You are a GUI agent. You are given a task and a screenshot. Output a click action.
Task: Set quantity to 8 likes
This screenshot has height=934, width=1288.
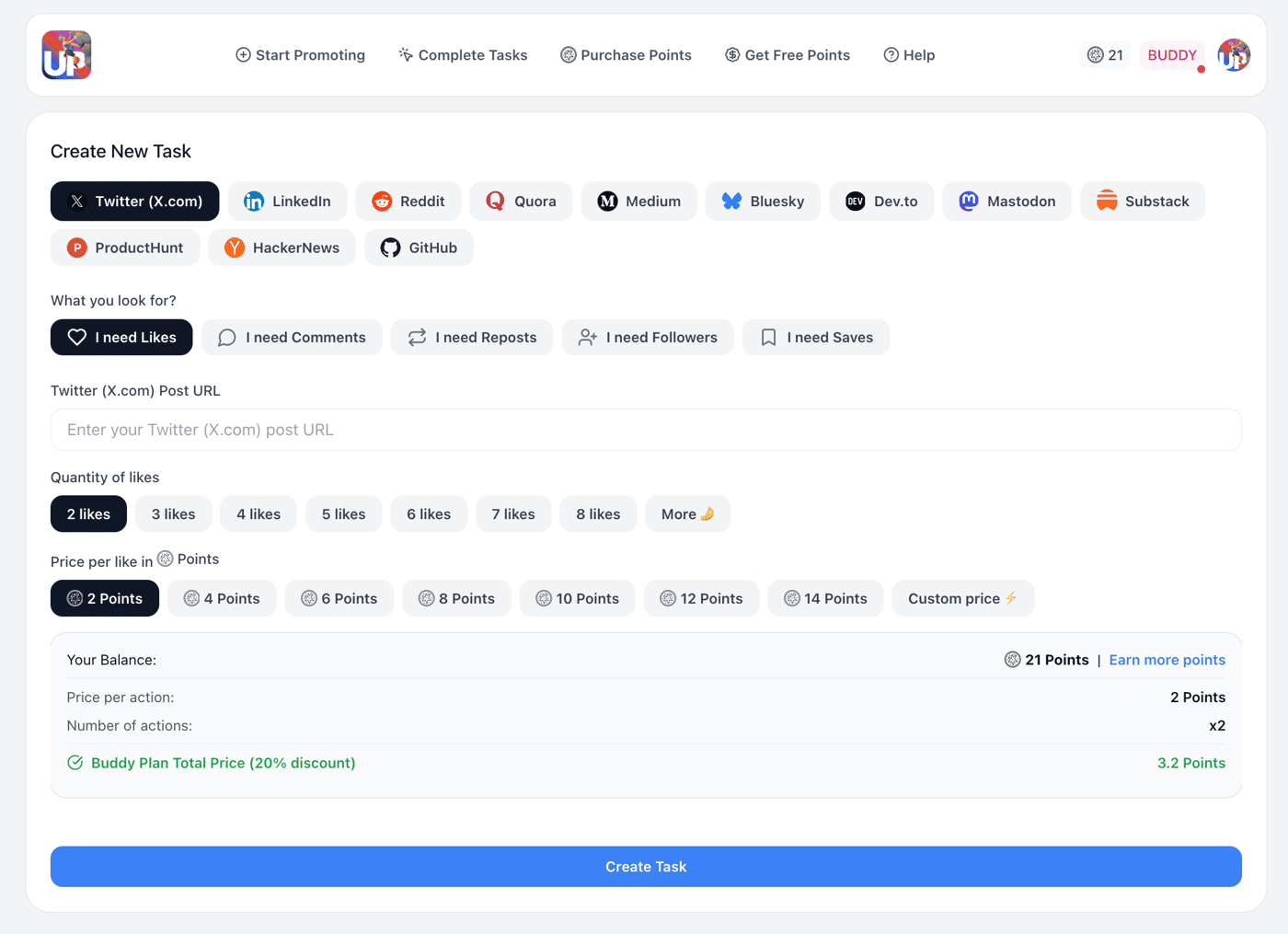(598, 514)
